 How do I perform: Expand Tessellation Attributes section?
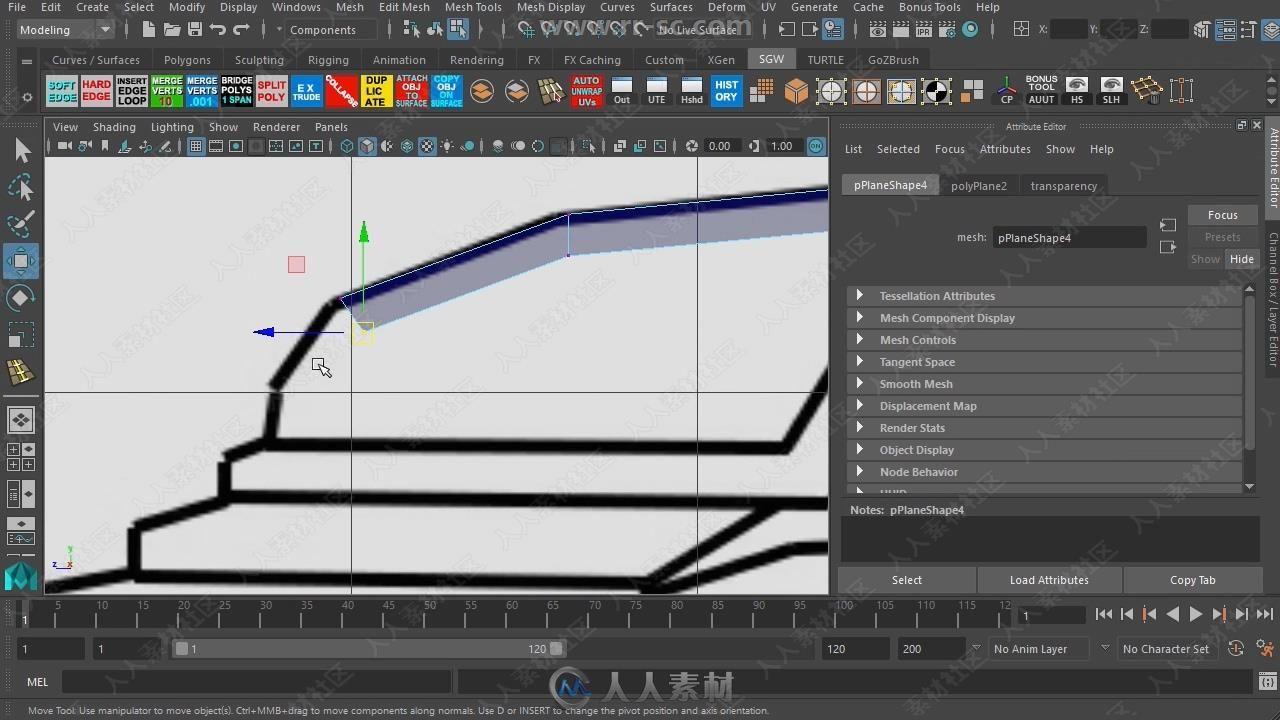(x=1045, y=296)
